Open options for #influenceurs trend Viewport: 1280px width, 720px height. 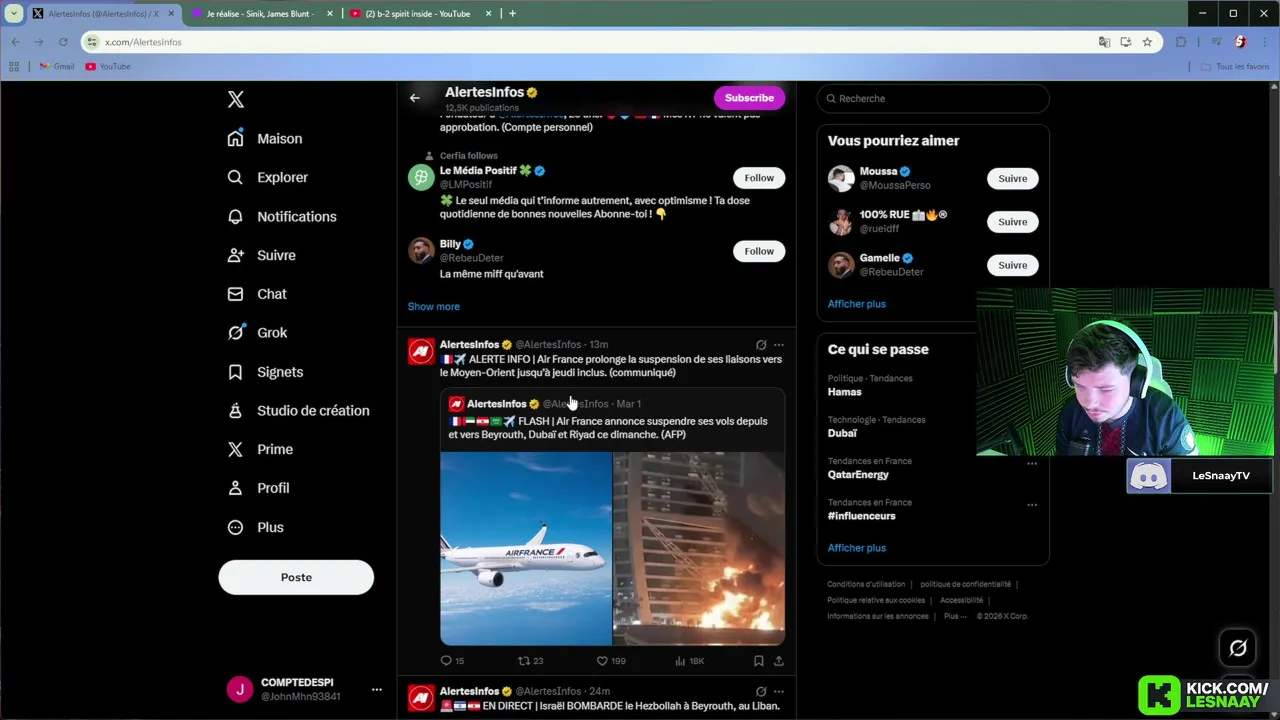click(1032, 505)
